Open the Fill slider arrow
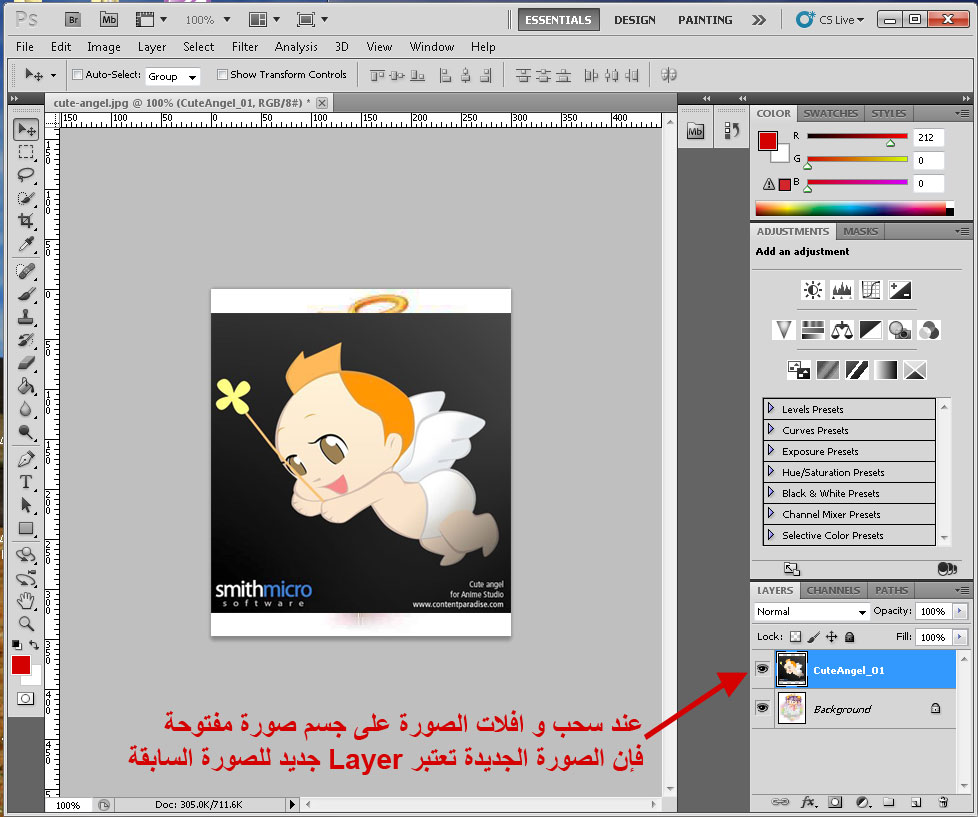The image size is (978, 817). coord(960,637)
